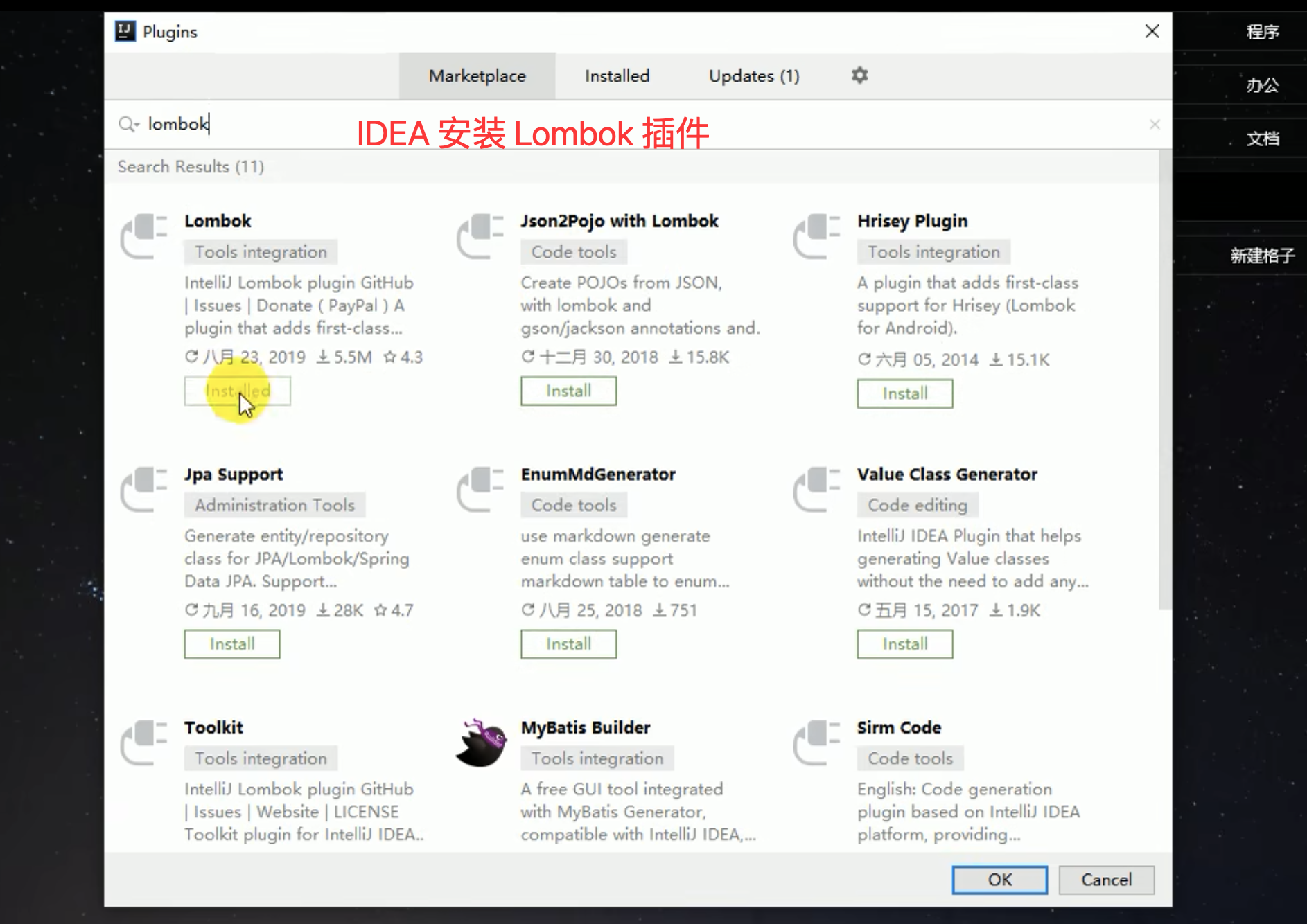The image size is (1307, 924).
Task: Click the Tools integration tag under MyBatis Builder
Action: [x=597, y=758]
